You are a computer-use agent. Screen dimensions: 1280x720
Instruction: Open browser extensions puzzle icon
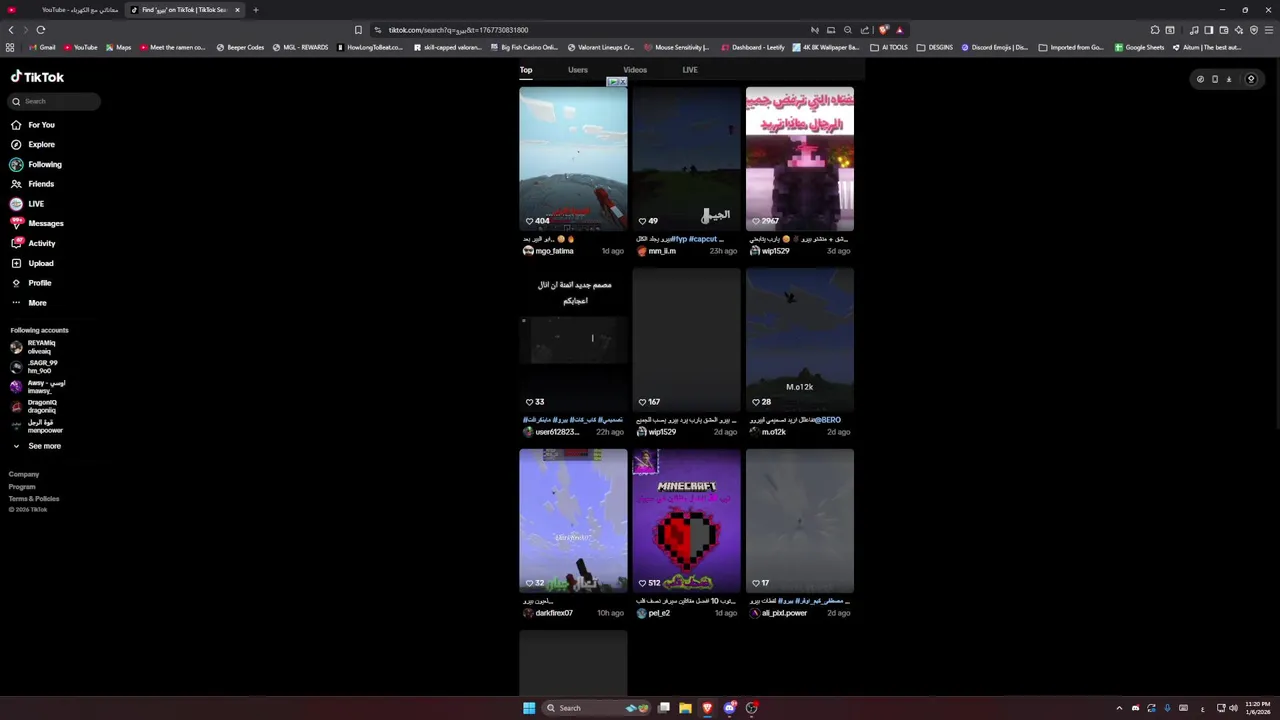1155,30
